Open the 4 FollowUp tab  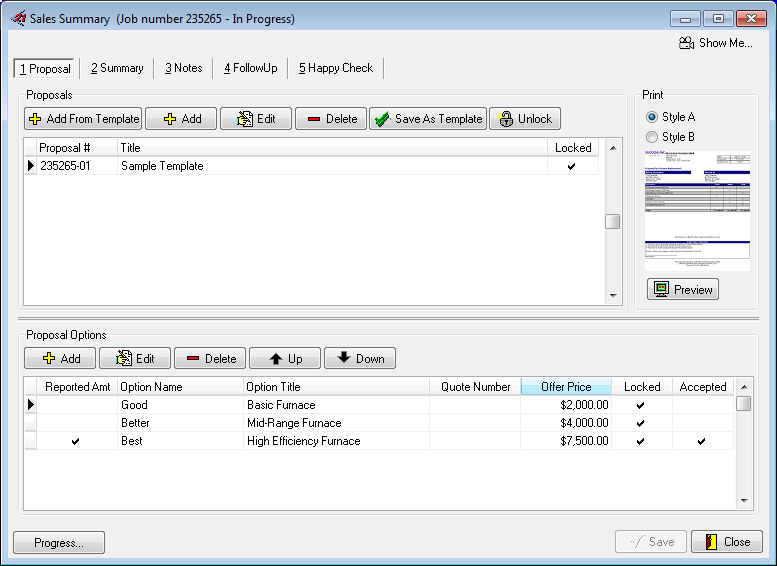[250, 68]
